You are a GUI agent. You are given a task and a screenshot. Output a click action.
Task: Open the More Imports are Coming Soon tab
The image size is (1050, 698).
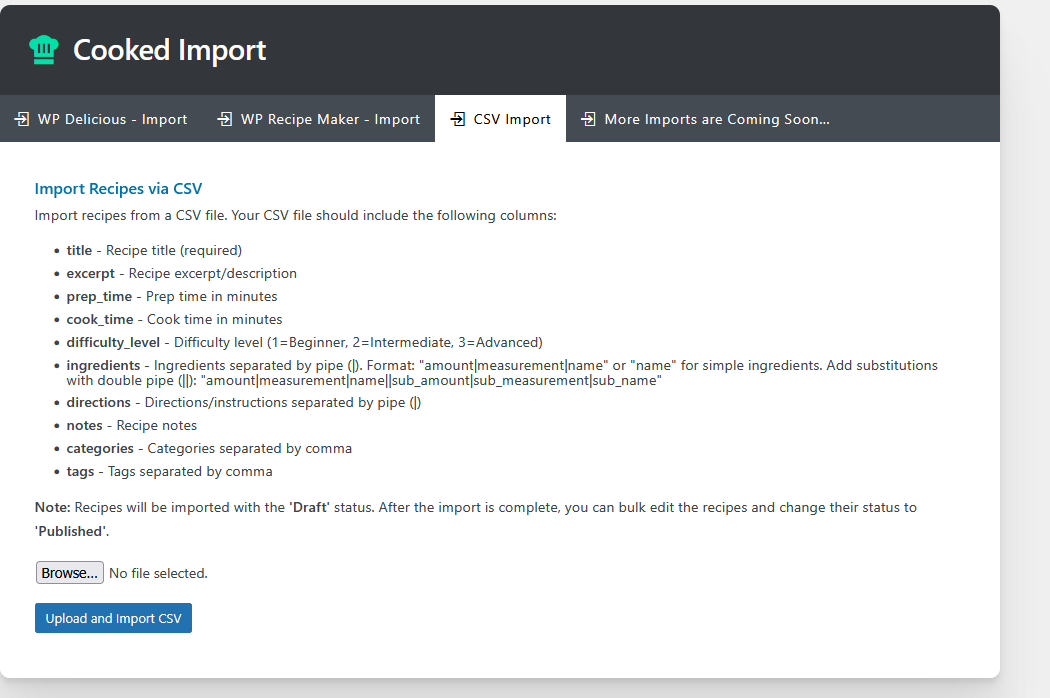(717, 119)
